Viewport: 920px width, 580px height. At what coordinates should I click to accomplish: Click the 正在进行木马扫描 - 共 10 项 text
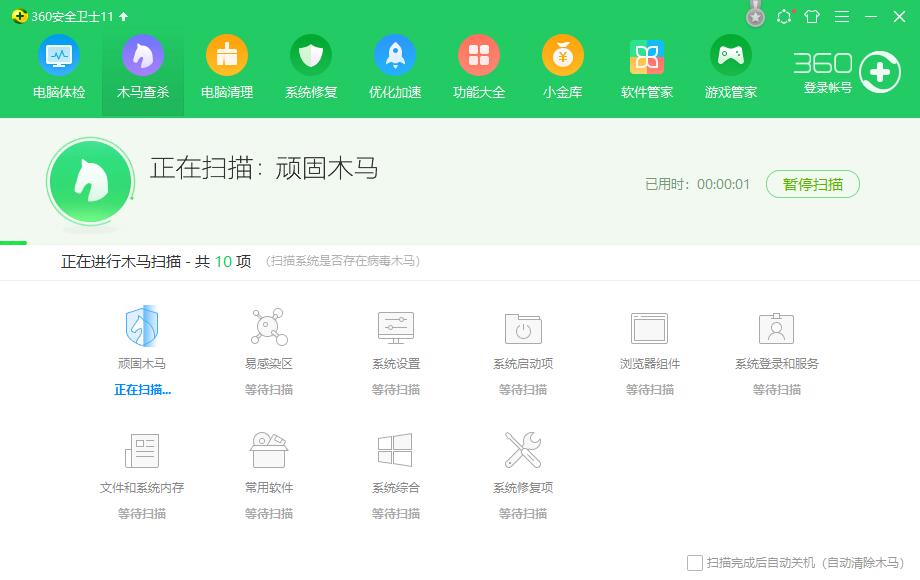click(x=156, y=262)
